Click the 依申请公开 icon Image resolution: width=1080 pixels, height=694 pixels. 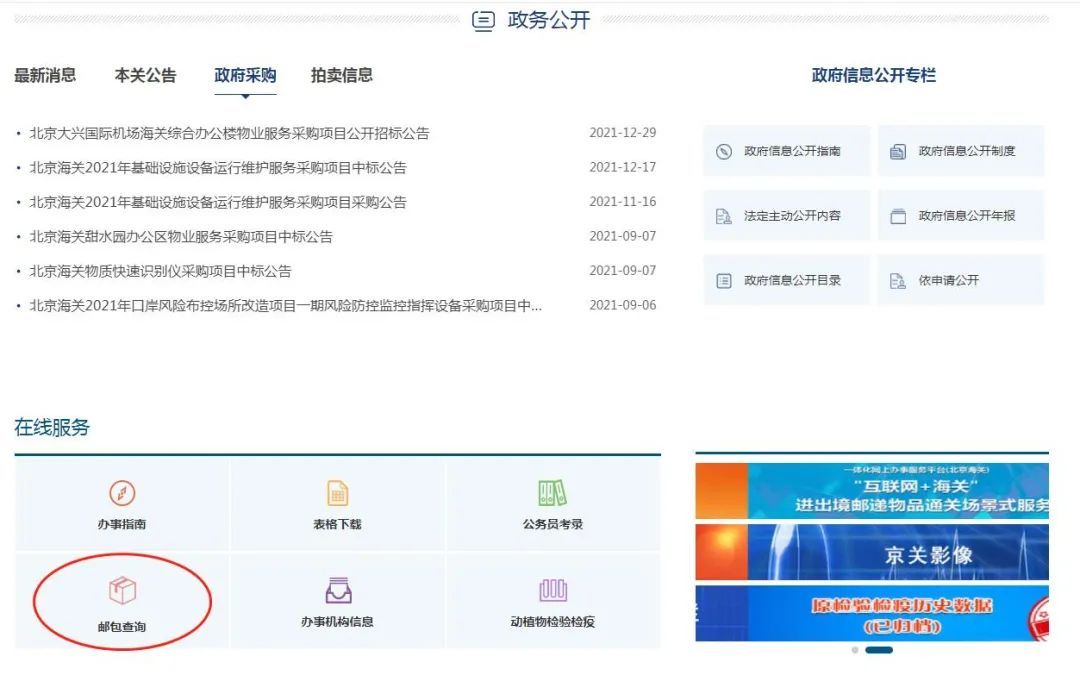pyautogui.click(x=898, y=281)
